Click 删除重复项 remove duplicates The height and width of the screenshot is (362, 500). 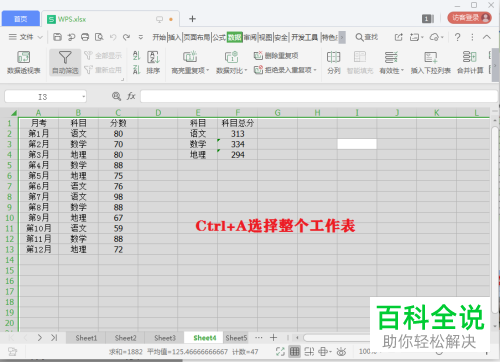coord(276,55)
